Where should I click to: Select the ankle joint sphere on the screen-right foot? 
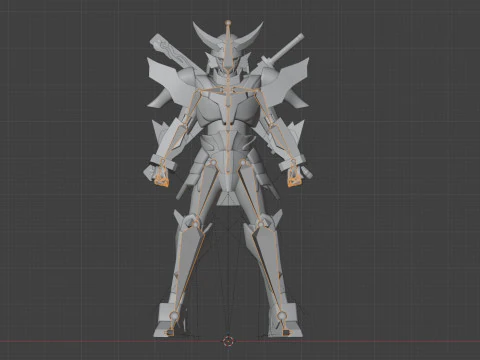(x=282, y=315)
